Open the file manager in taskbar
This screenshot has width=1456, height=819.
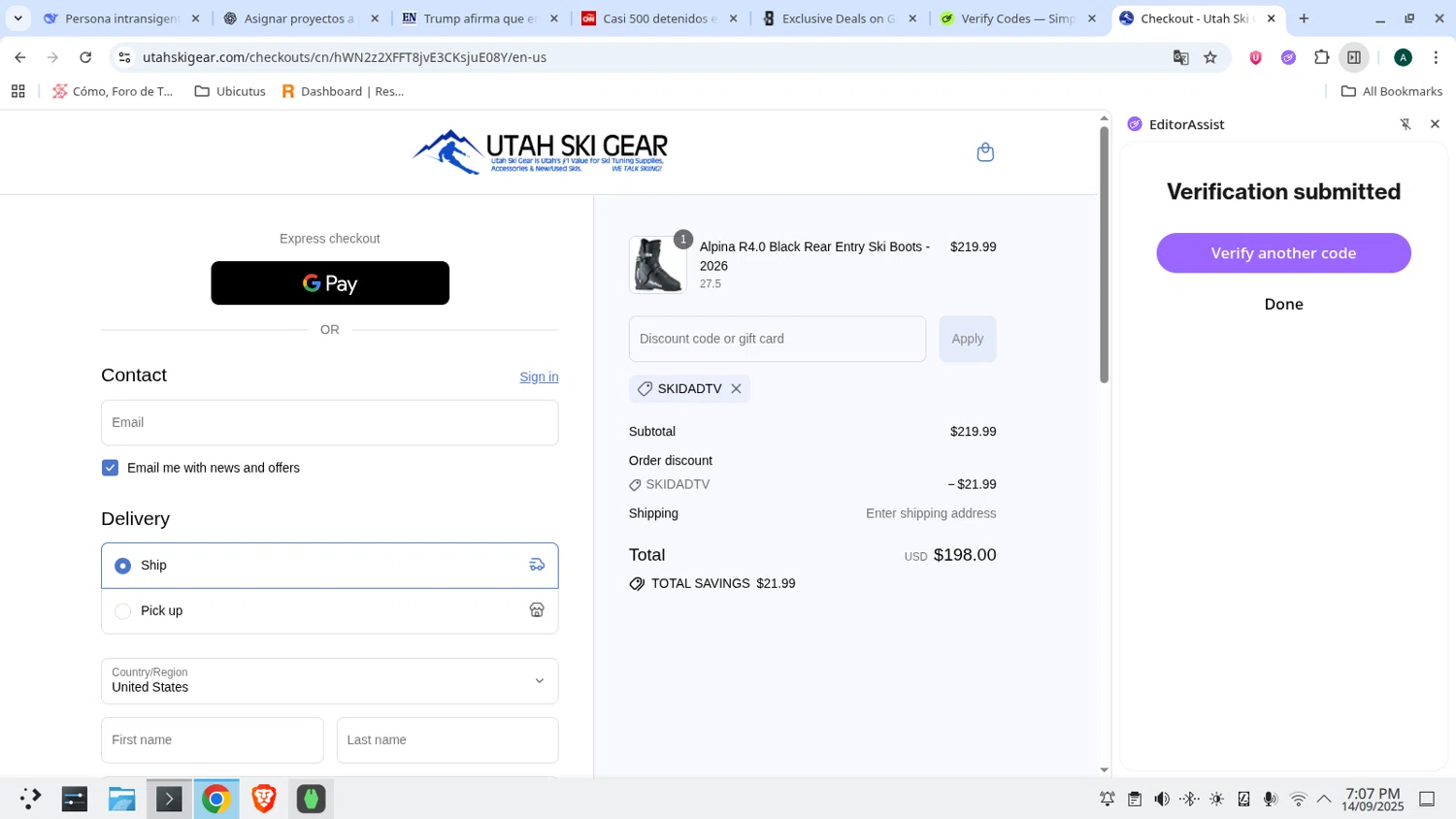(x=121, y=799)
